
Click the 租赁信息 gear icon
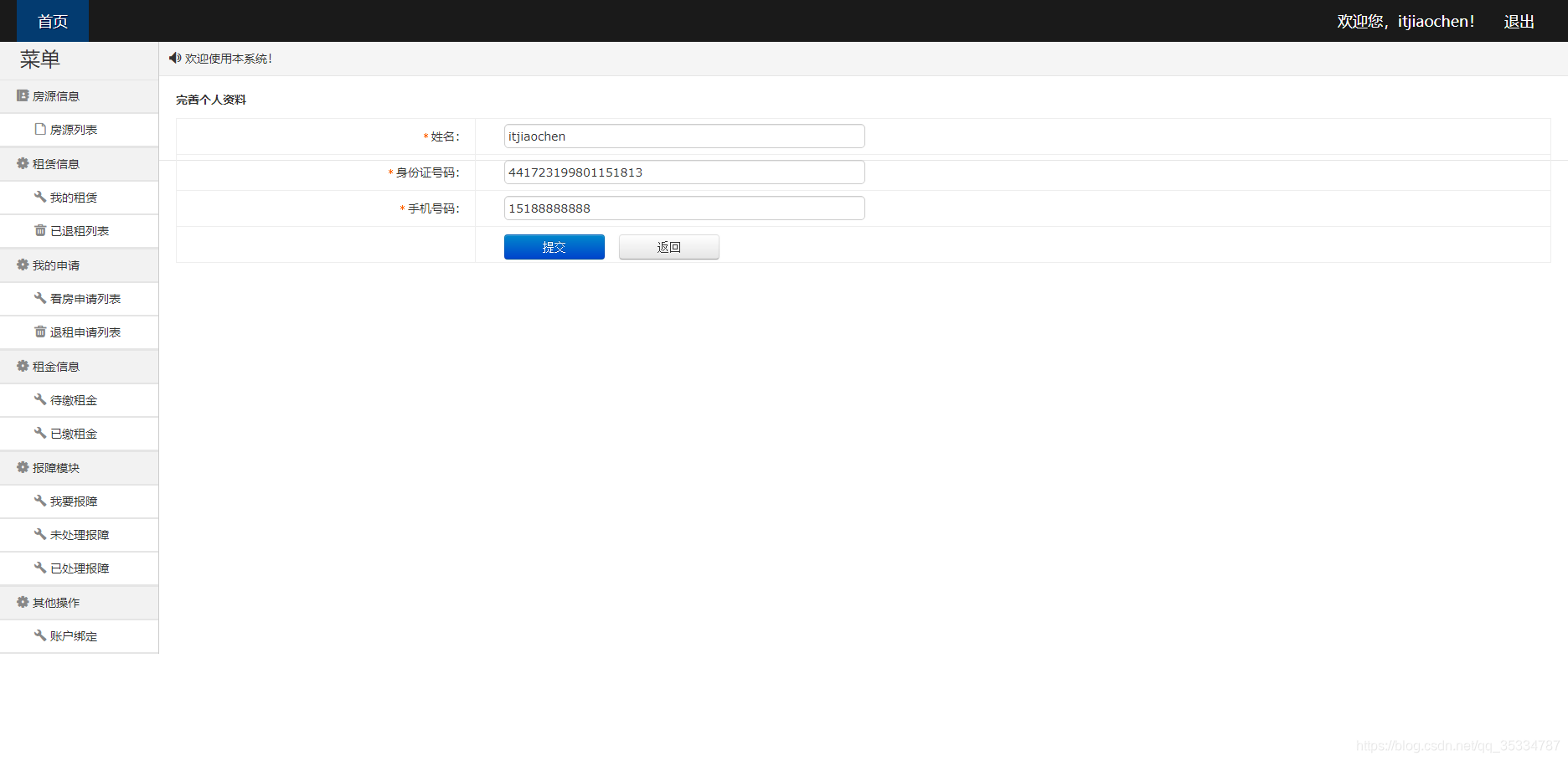[x=23, y=163]
